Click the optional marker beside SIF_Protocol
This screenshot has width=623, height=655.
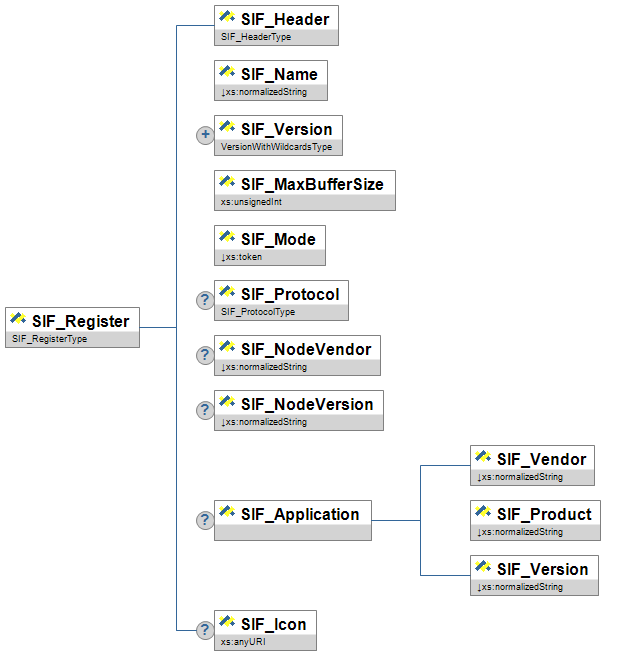click(205, 300)
